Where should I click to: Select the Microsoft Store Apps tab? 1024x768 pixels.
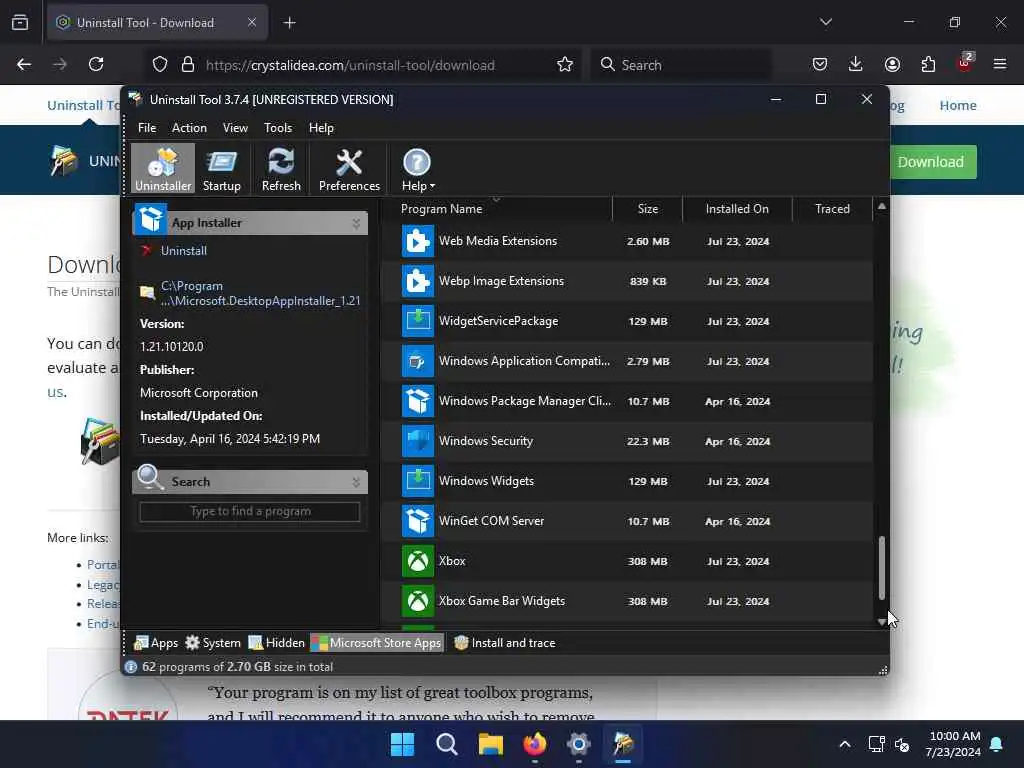[x=377, y=643]
